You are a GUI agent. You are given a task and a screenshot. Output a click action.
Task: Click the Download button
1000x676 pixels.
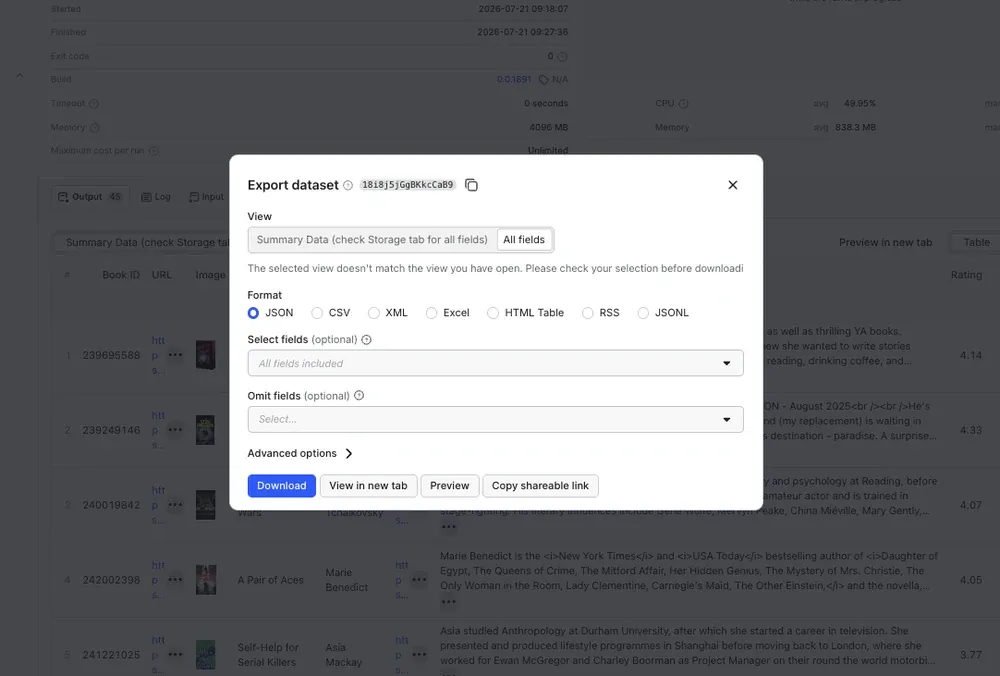282,486
